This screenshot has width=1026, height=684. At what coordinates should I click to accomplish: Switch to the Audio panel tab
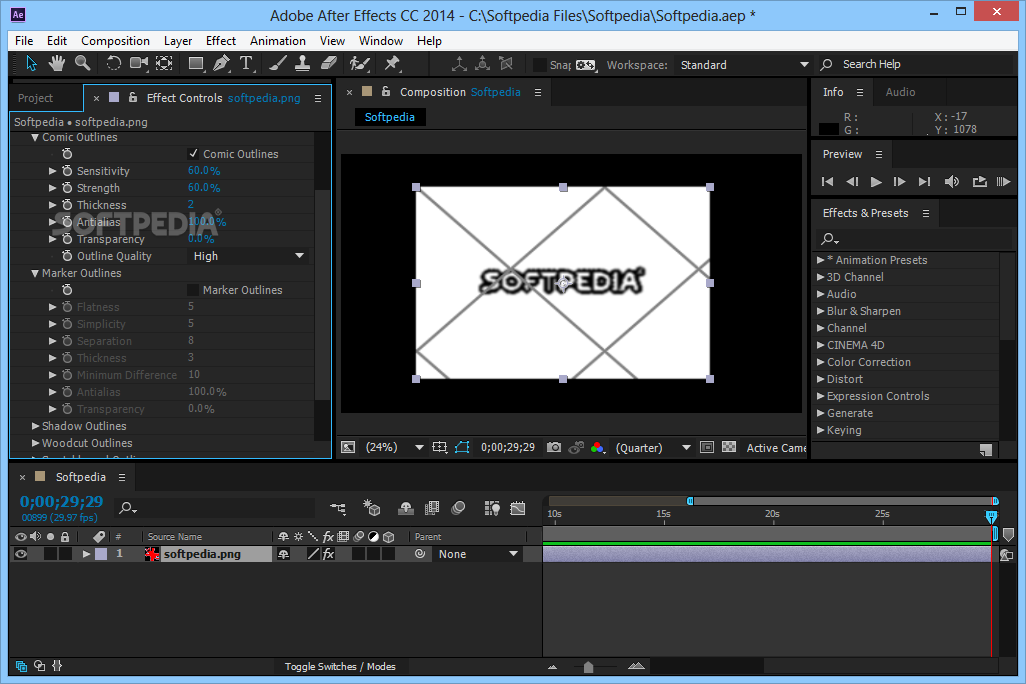pos(900,92)
